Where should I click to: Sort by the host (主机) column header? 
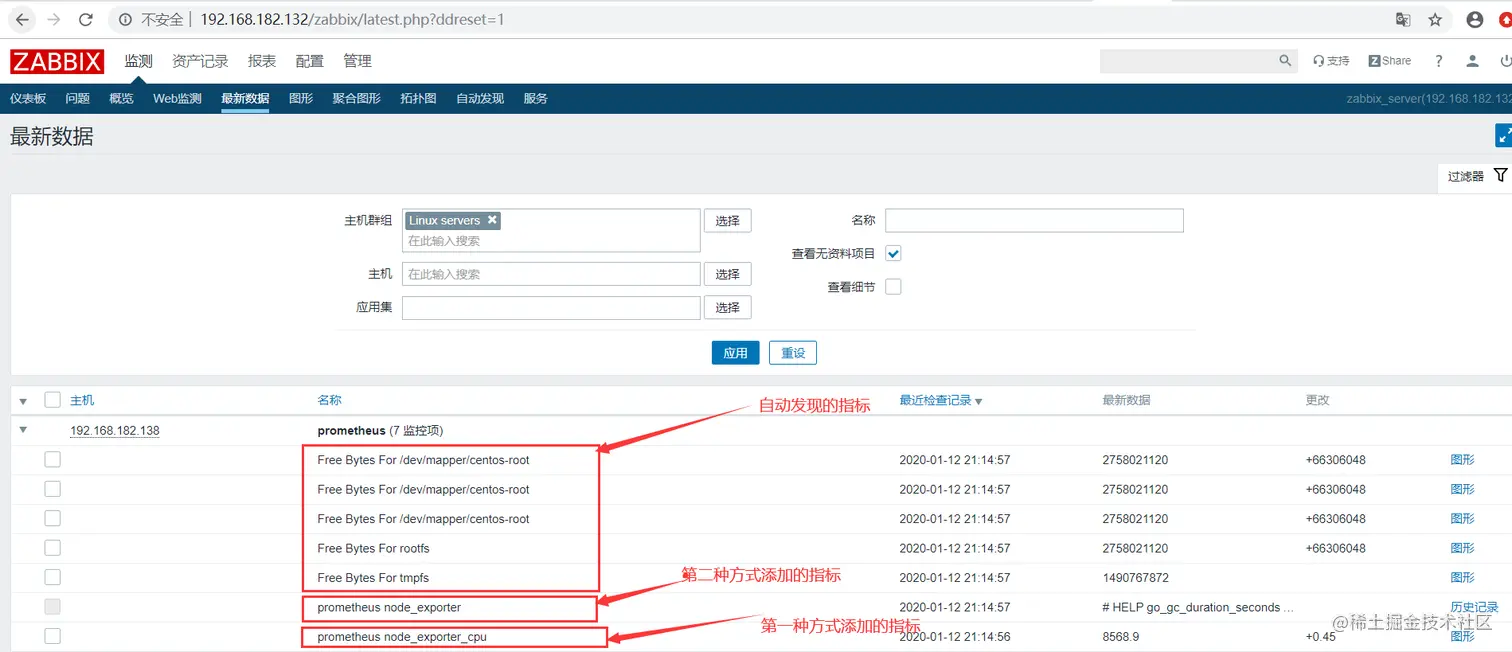coord(82,400)
